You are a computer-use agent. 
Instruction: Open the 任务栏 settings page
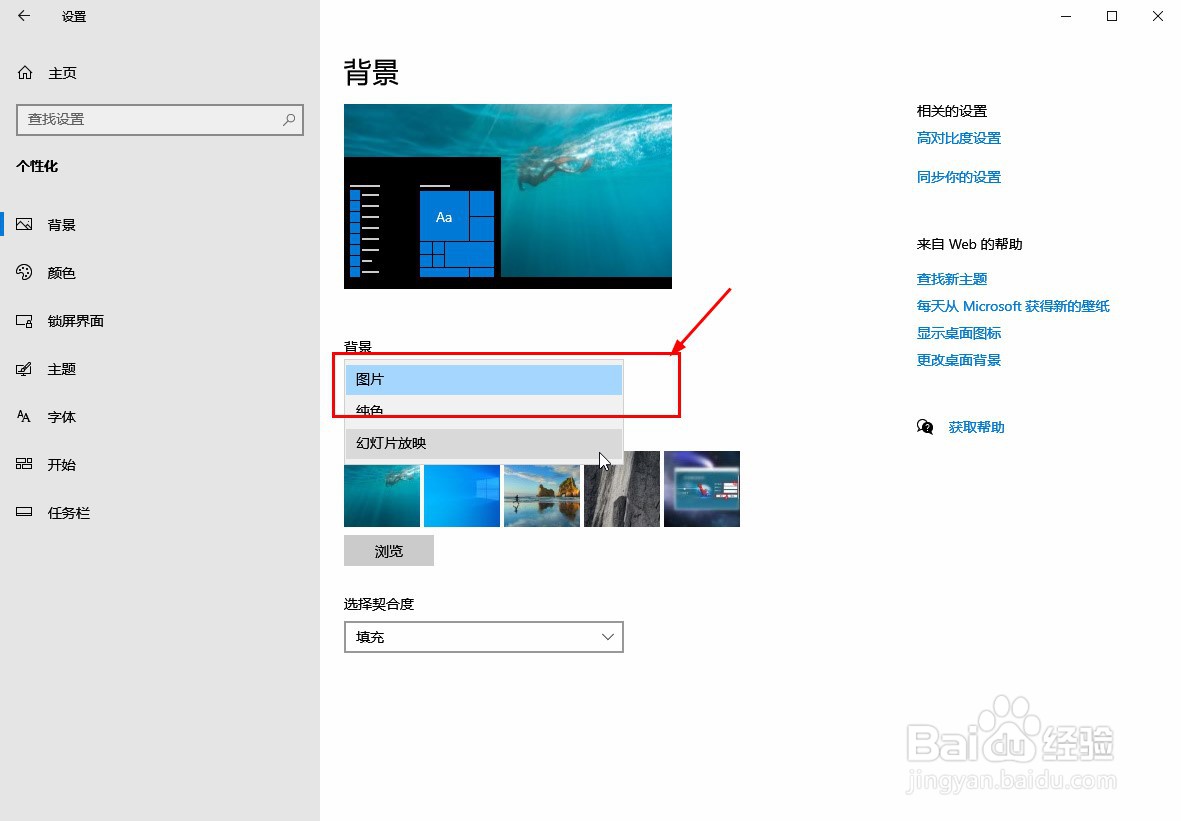pos(69,513)
